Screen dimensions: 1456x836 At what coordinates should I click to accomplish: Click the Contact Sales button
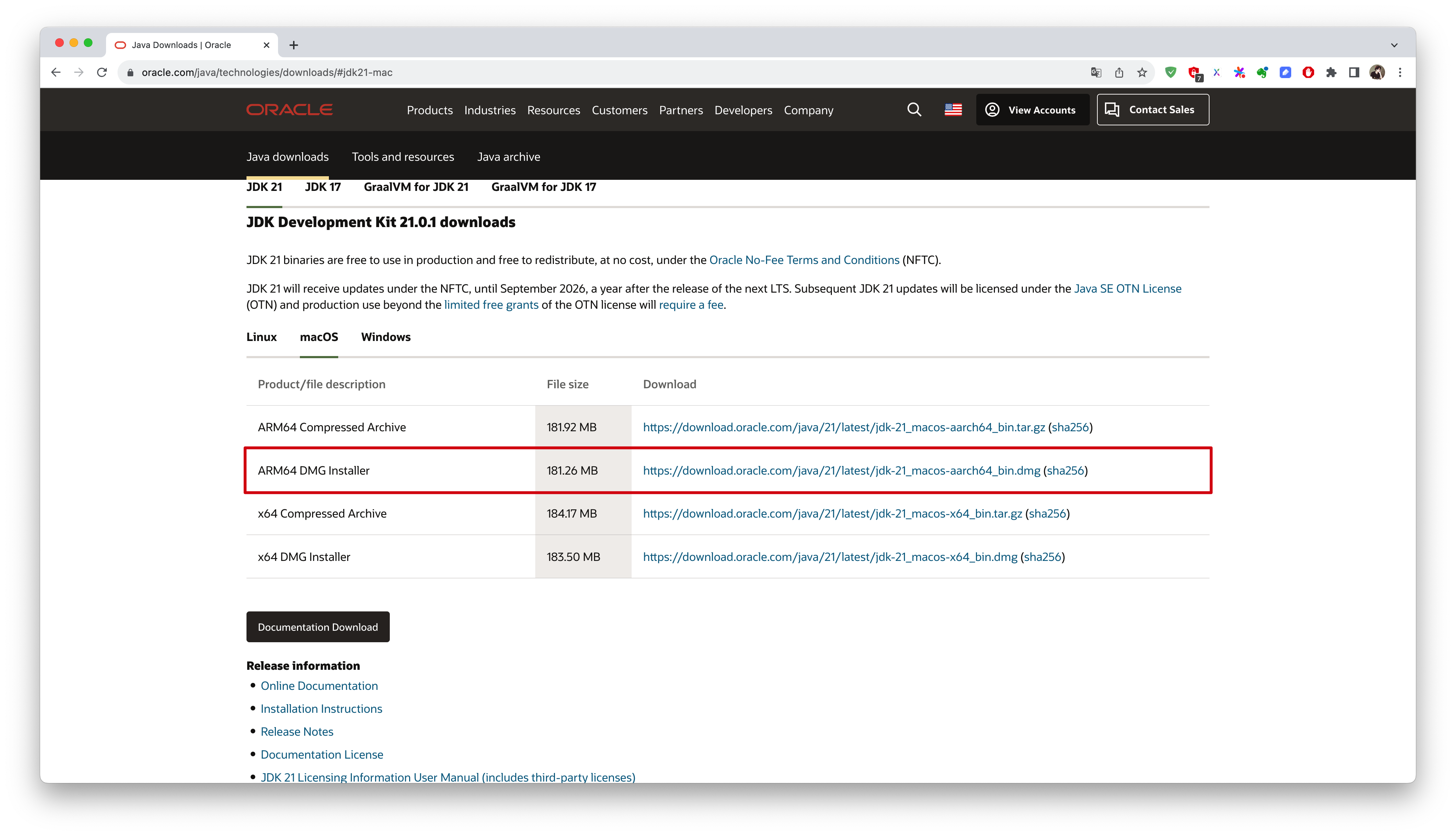(x=1153, y=110)
